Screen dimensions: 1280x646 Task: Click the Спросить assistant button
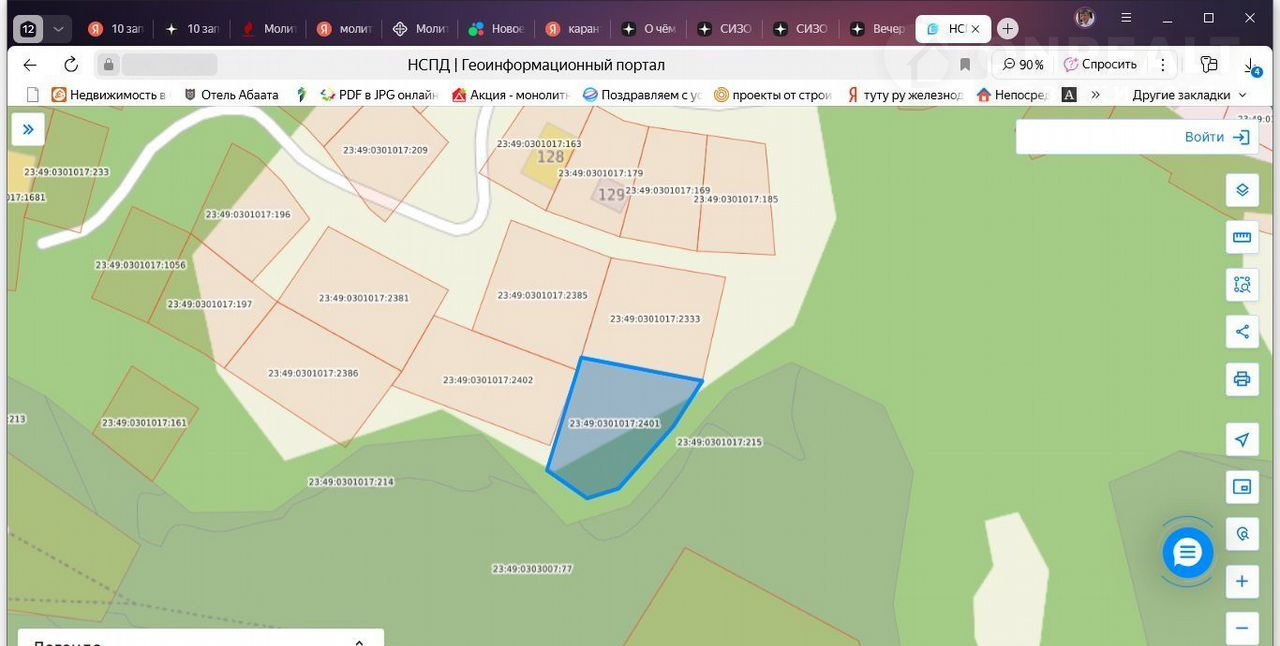point(1100,65)
